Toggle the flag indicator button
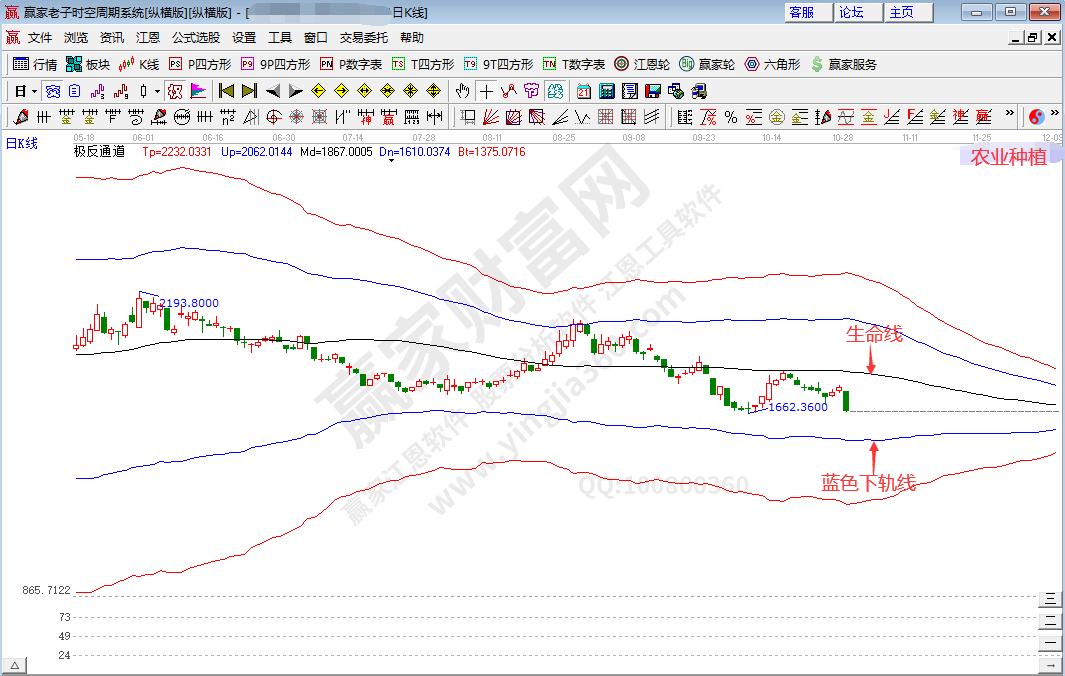This screenshot has width=1065, height=676. click(x=198, y=91)
